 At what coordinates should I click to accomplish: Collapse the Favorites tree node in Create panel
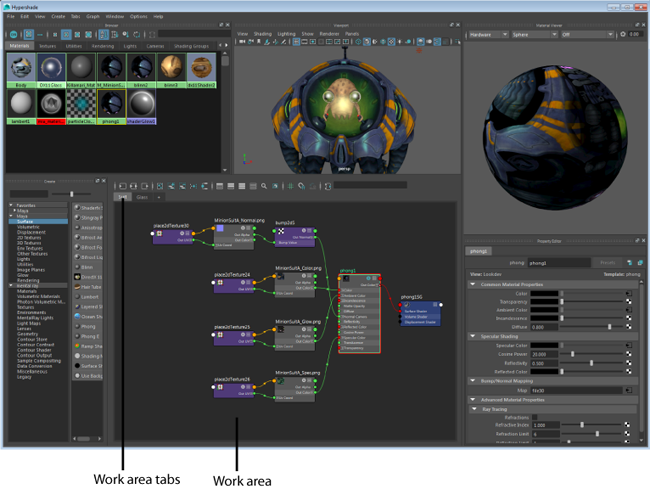pyautogui.click(x=11, y=205)
